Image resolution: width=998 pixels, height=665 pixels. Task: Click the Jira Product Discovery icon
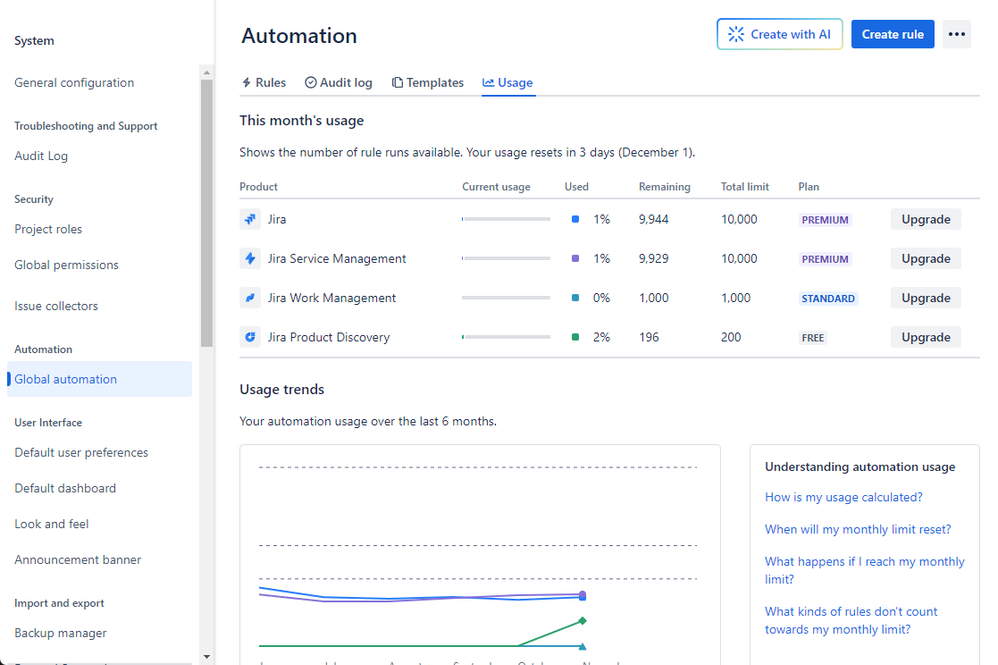click(x=250, y=337)
